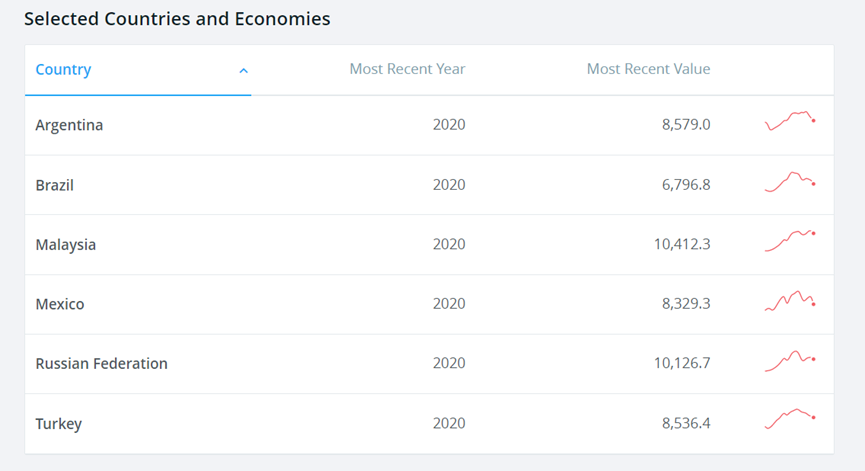Sort by Most Recent Value header
865x471 pixels.
coord(648,70)
